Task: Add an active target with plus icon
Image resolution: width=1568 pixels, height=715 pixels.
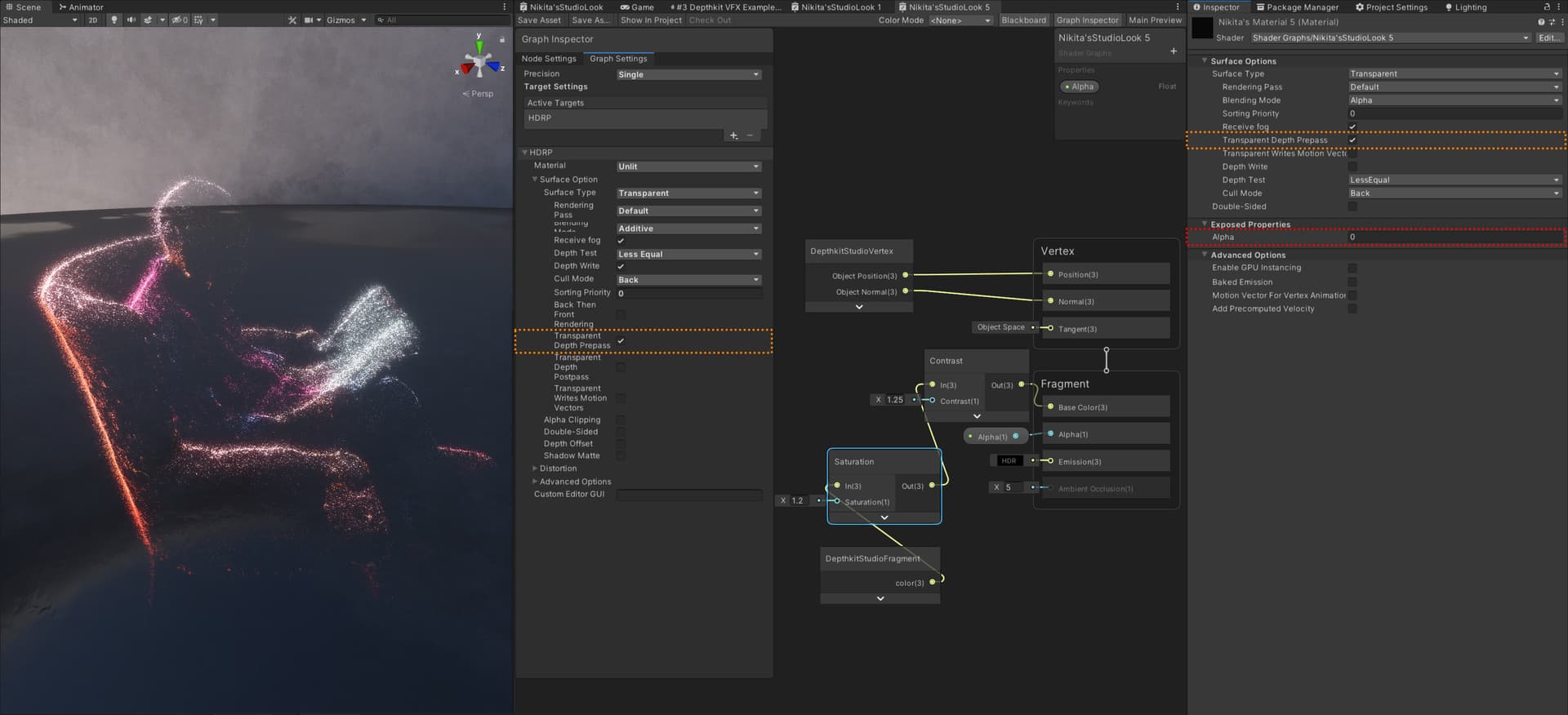Action: click(733, 135)
